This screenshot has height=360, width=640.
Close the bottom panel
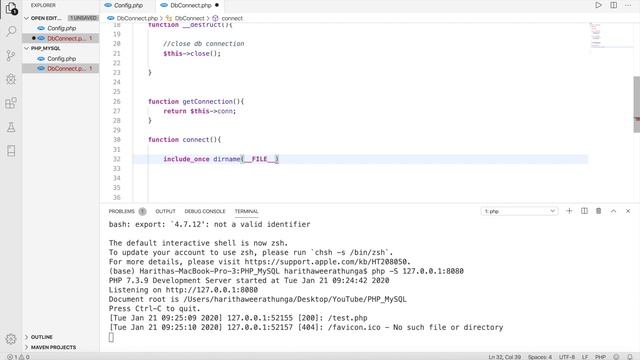point(628,211)
